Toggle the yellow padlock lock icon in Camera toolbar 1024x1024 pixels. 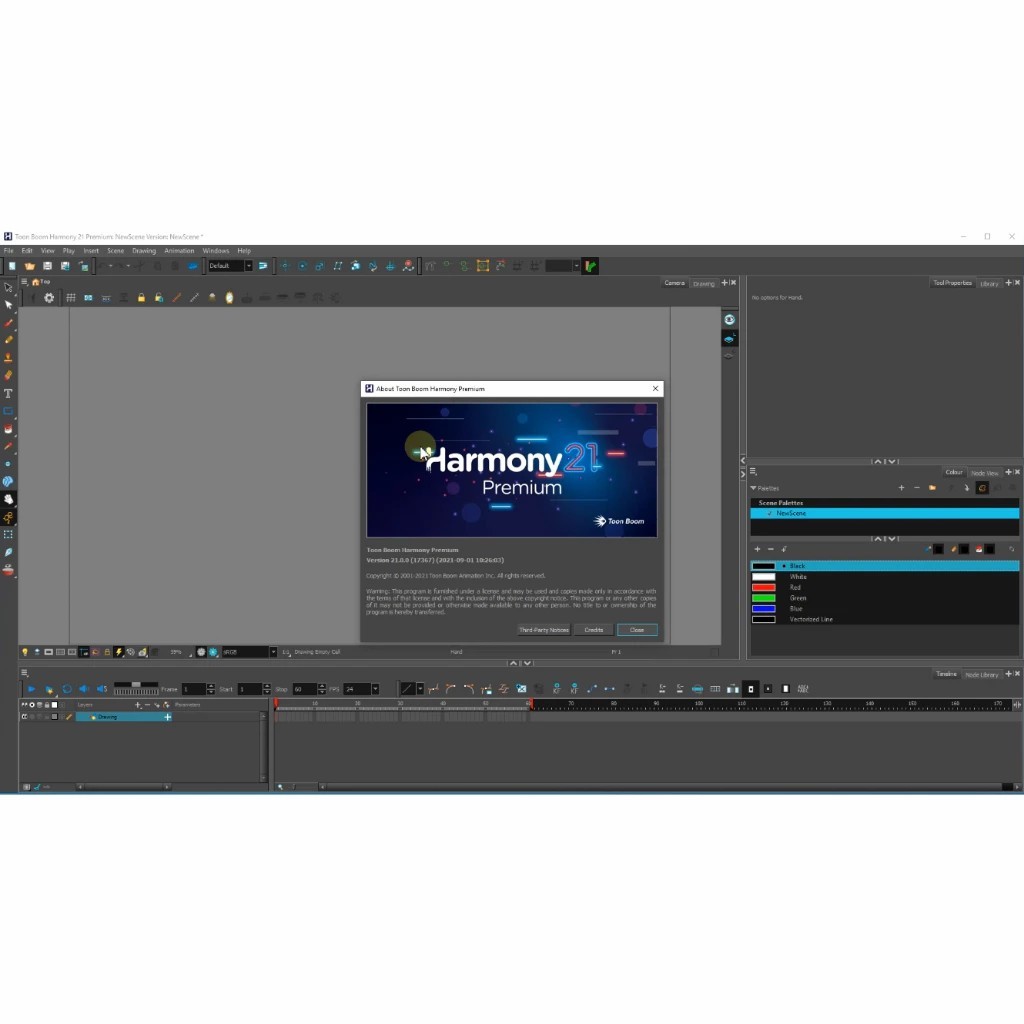(x=141, y=298)
